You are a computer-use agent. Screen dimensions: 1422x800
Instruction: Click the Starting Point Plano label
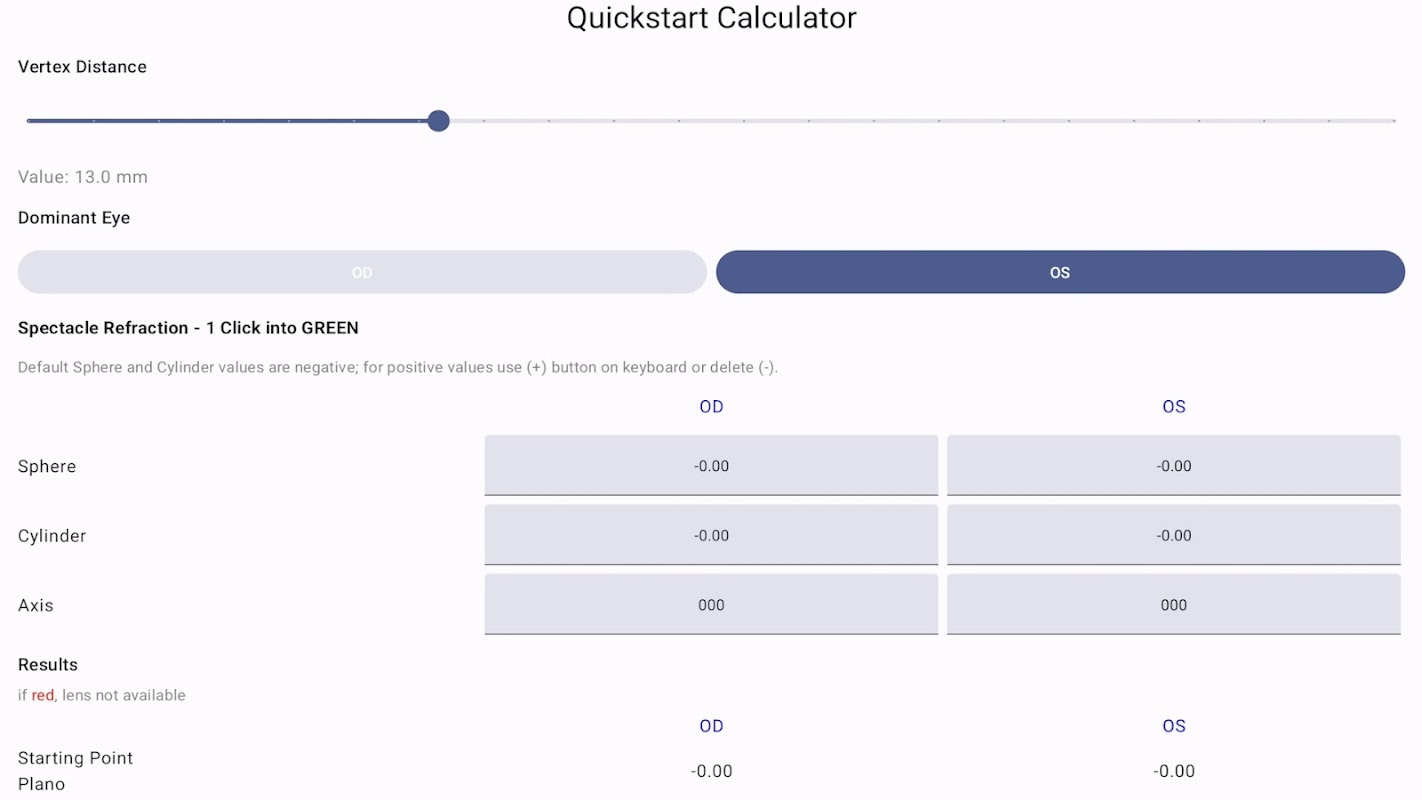pyautogui.click(x=75, y=771)
